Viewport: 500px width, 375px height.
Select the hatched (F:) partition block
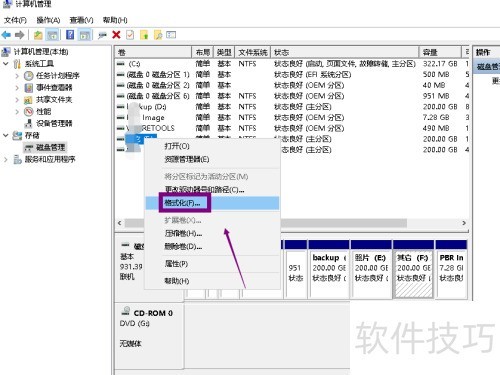413,268
